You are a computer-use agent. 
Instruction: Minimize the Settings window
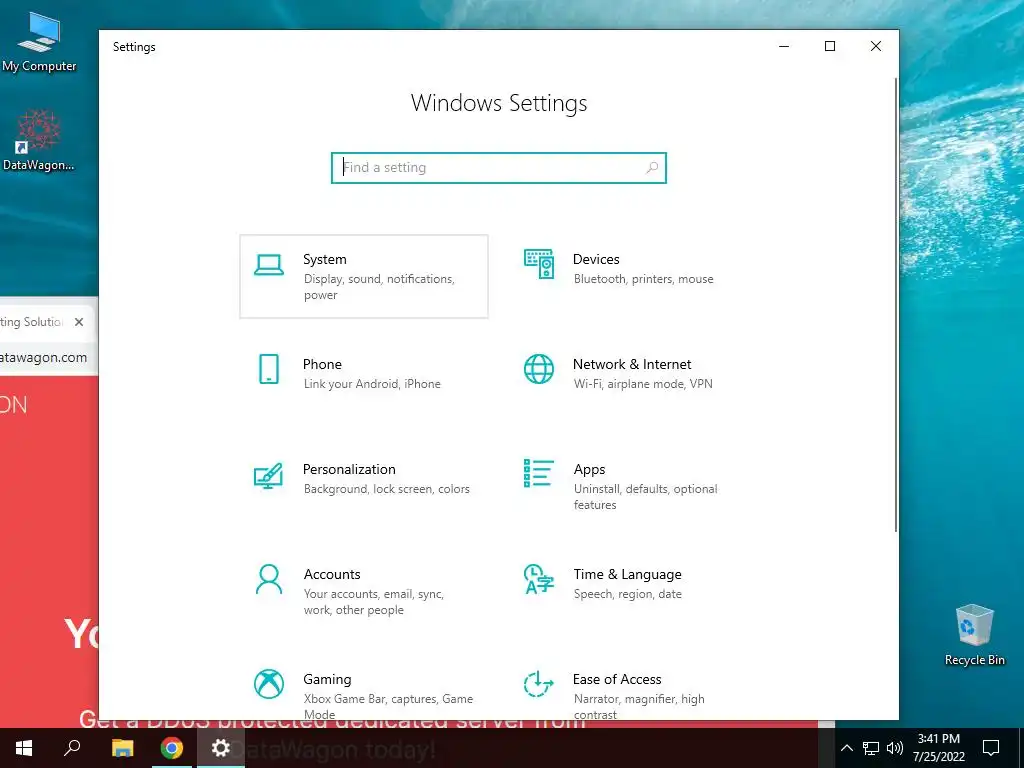coord(784,46)
